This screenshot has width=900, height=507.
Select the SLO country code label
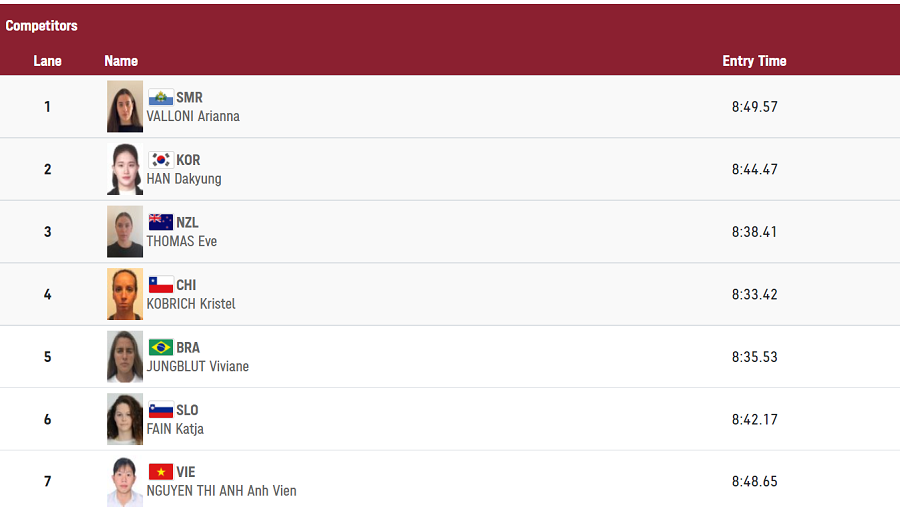pyautogui.click(x=187, y=410)
